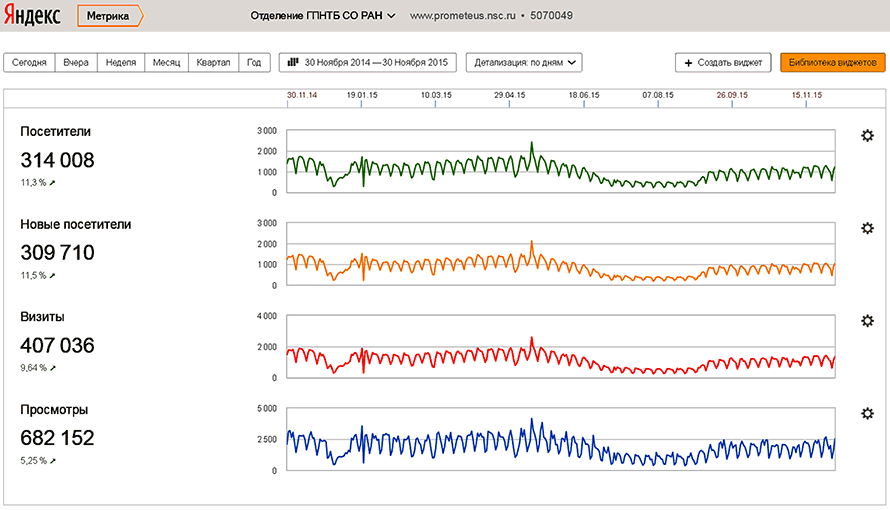
Task: Click the 5,25 % growth indicator
Action: (38, 461)
